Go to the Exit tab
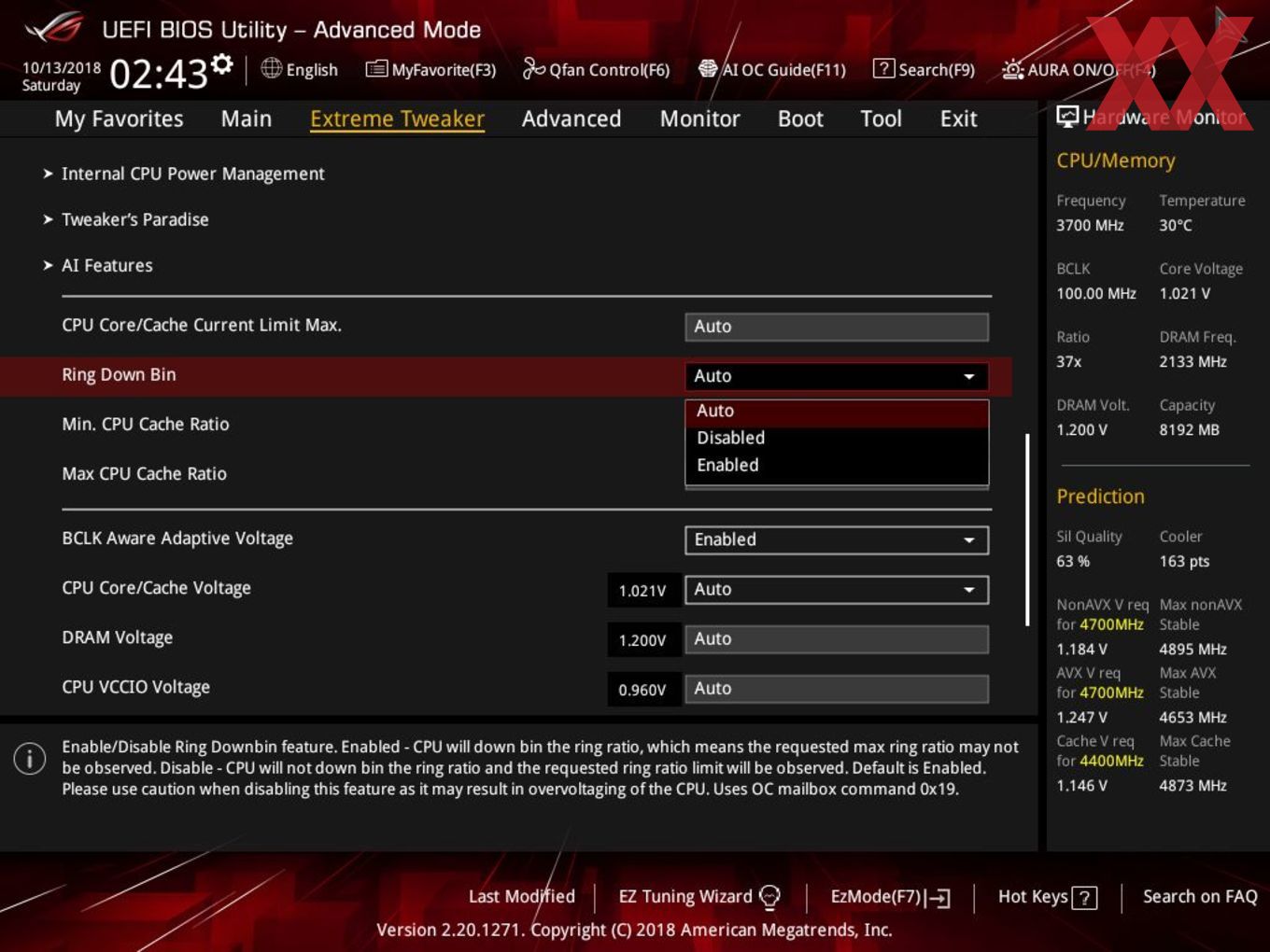 point(958,119)
